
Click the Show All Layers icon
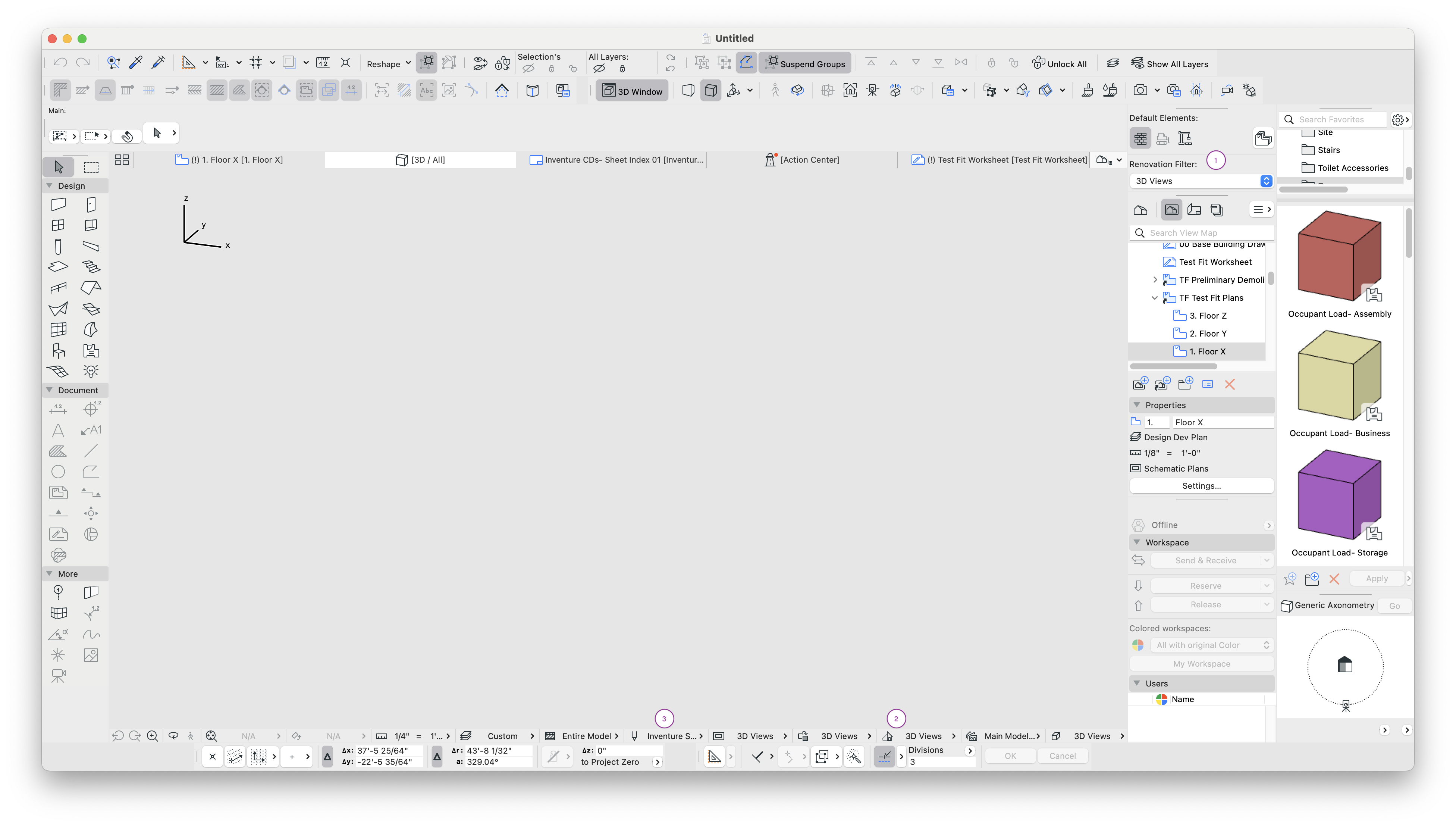click(x=1137, y=63)
